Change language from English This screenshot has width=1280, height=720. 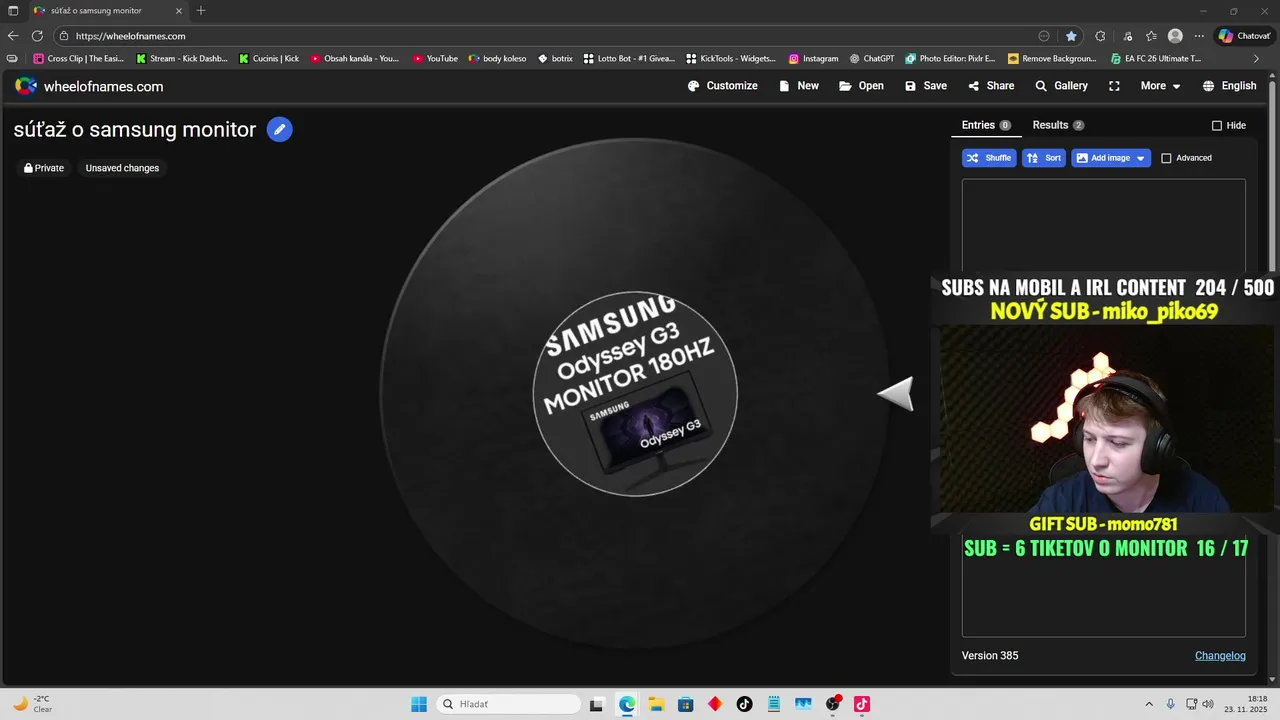(1230, 86)
